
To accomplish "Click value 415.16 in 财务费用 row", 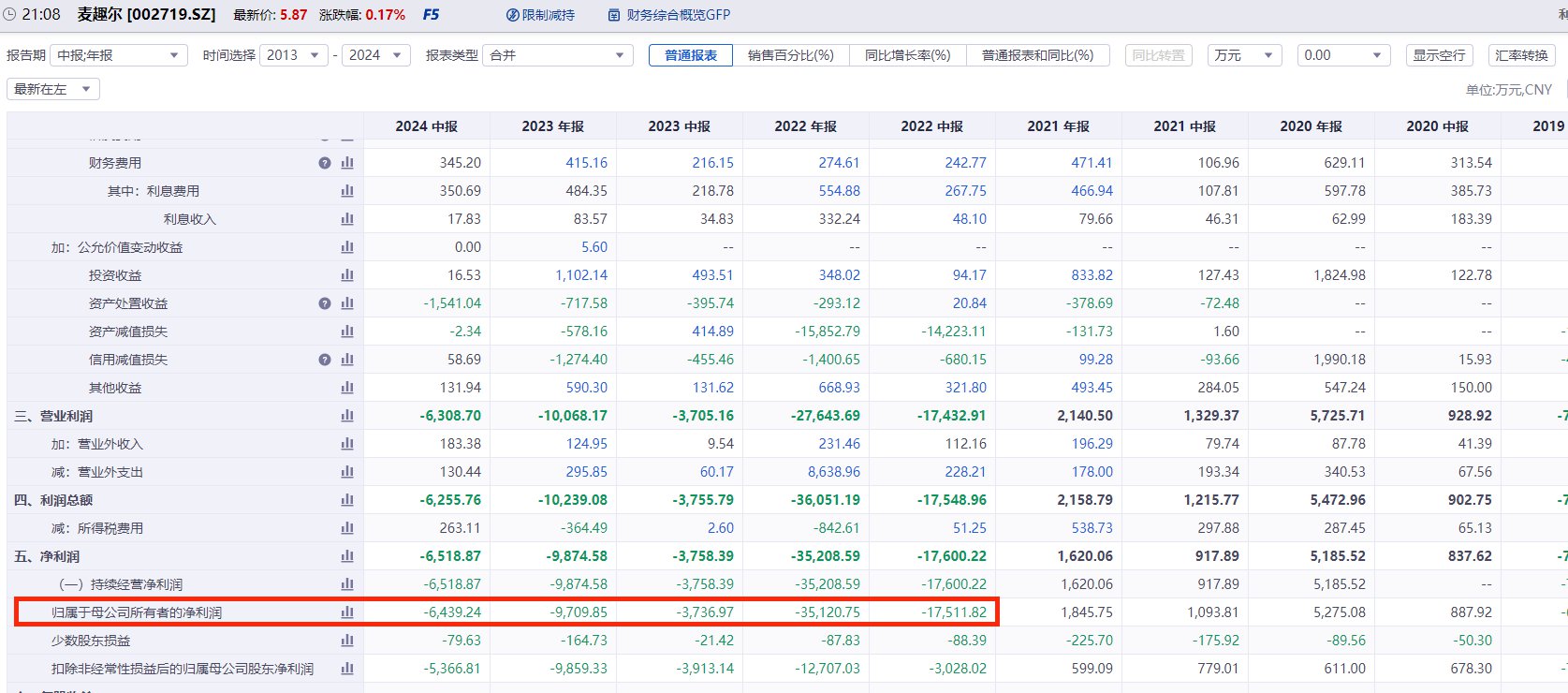I will [586, 163].
